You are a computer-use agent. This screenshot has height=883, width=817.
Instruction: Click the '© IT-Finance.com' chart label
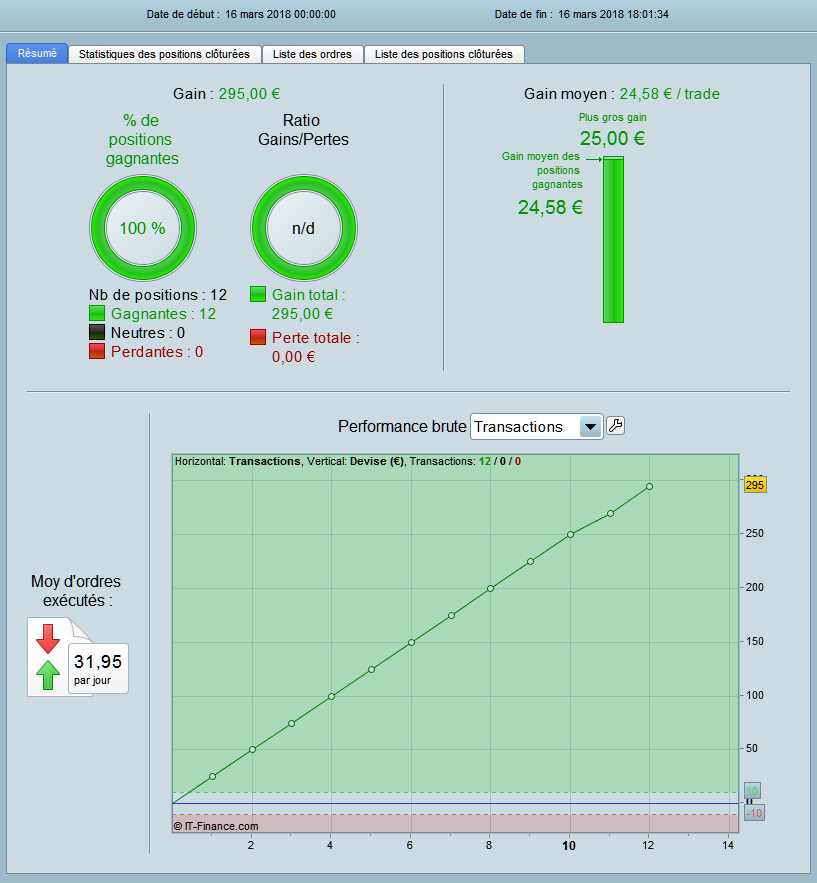[216, 826]
